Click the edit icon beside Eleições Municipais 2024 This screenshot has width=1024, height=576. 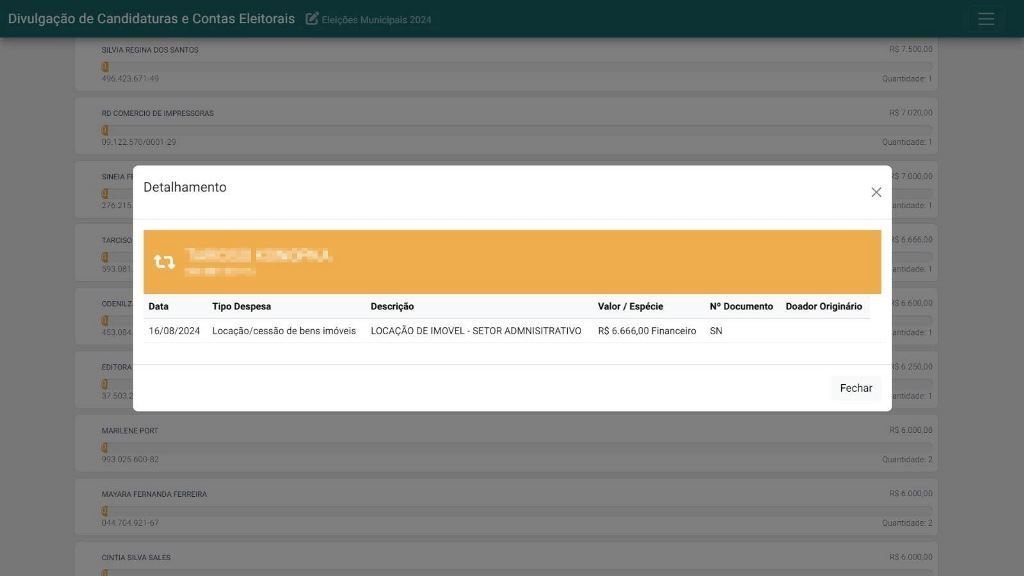tap(312, 19)
